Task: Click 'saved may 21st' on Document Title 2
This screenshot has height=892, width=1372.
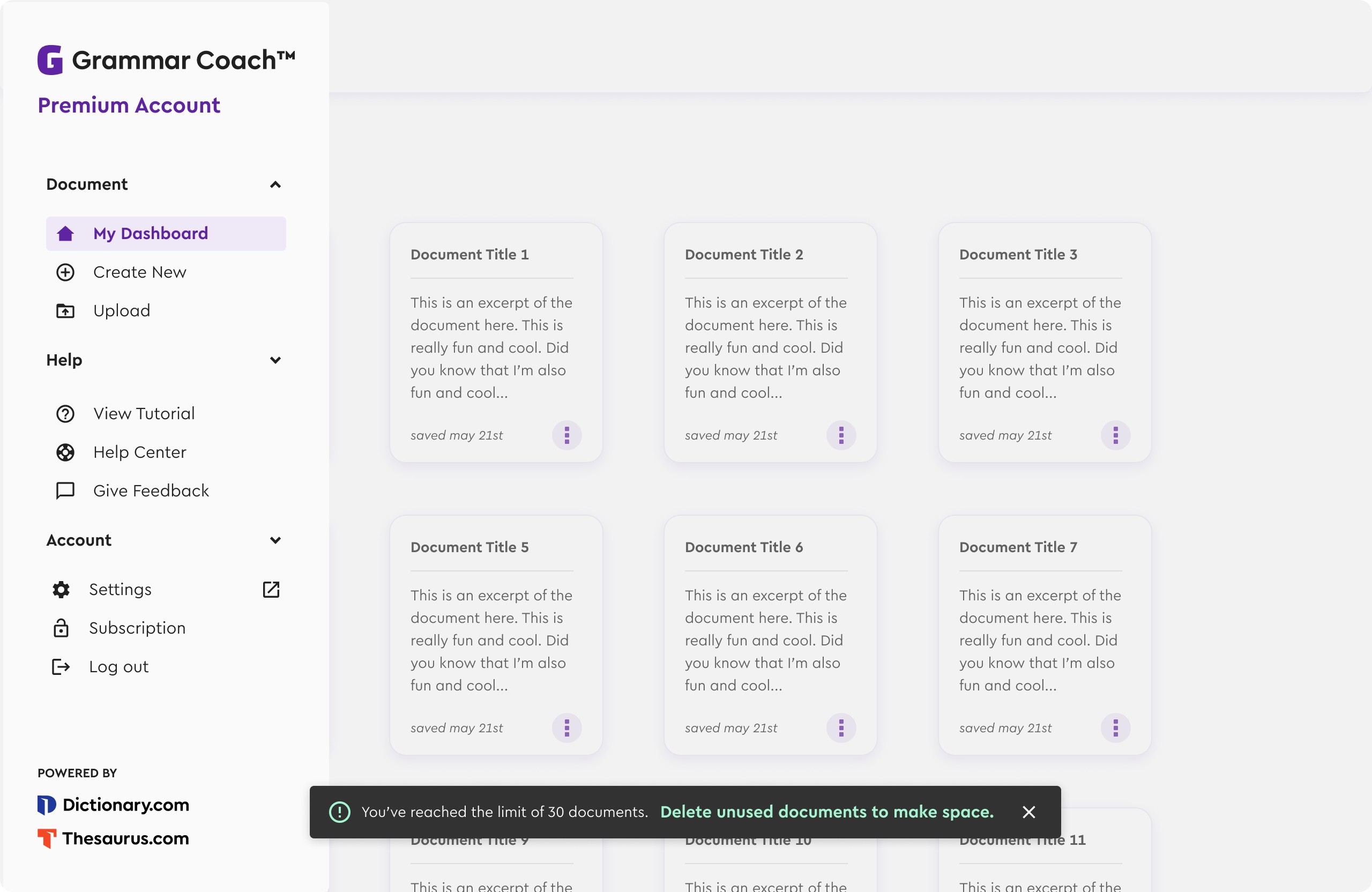Action: pyautogui.click(x=731, y=435)
